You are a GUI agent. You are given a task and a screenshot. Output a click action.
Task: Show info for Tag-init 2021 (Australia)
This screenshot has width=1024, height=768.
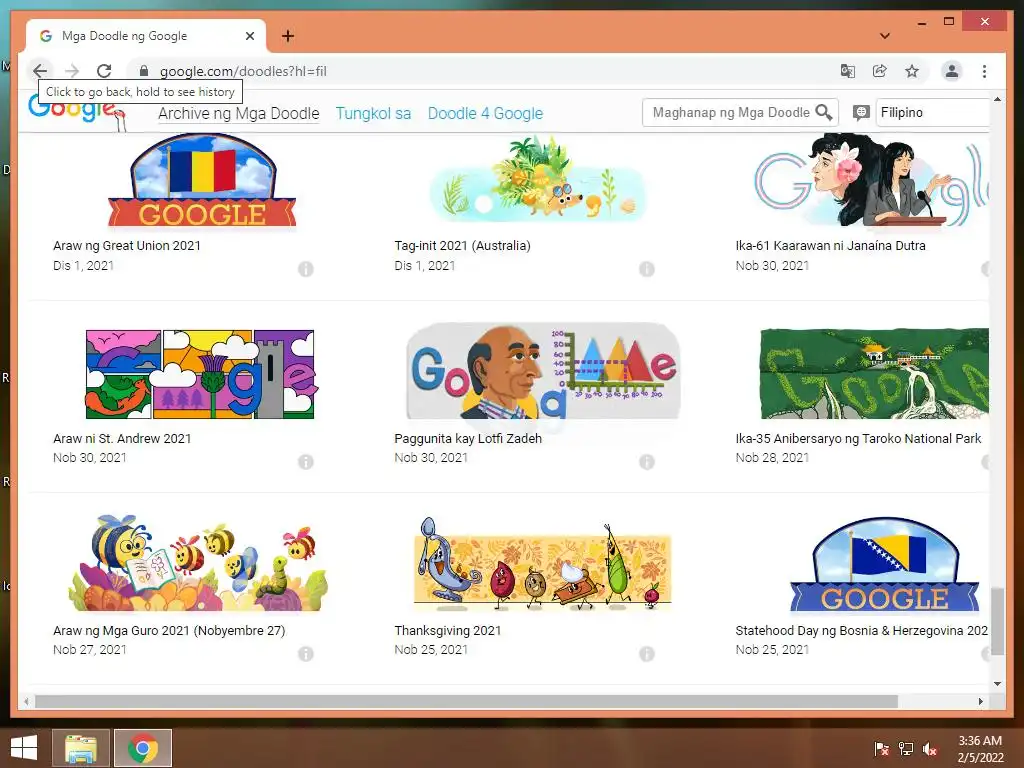[x=647, y=268]
